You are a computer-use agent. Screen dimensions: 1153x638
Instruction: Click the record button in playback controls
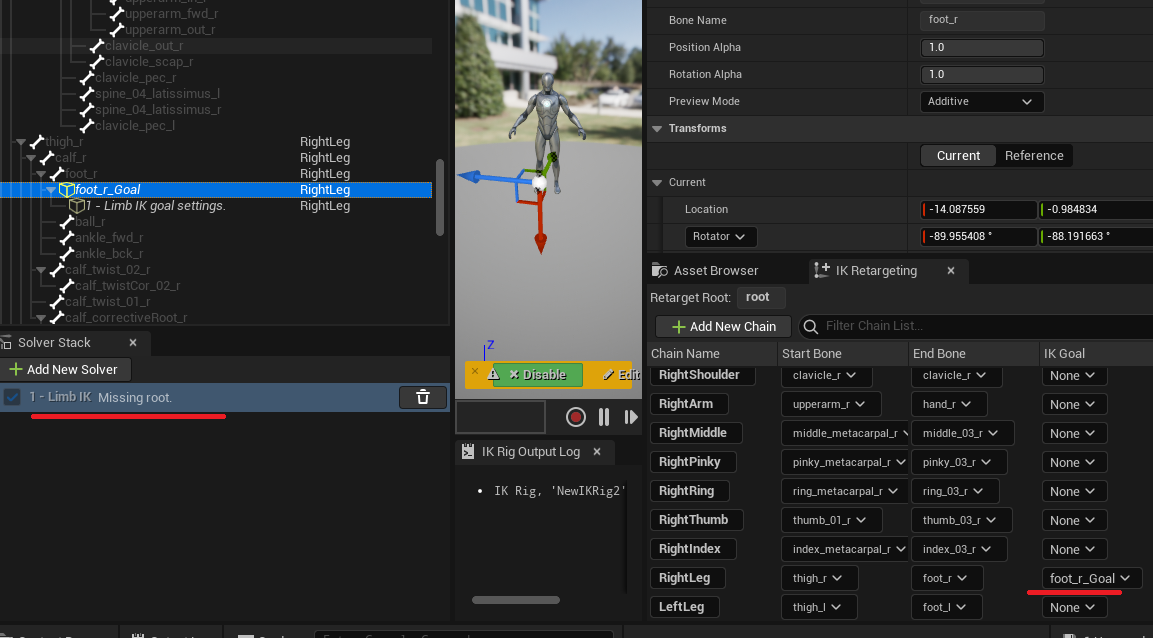(575, 417)
